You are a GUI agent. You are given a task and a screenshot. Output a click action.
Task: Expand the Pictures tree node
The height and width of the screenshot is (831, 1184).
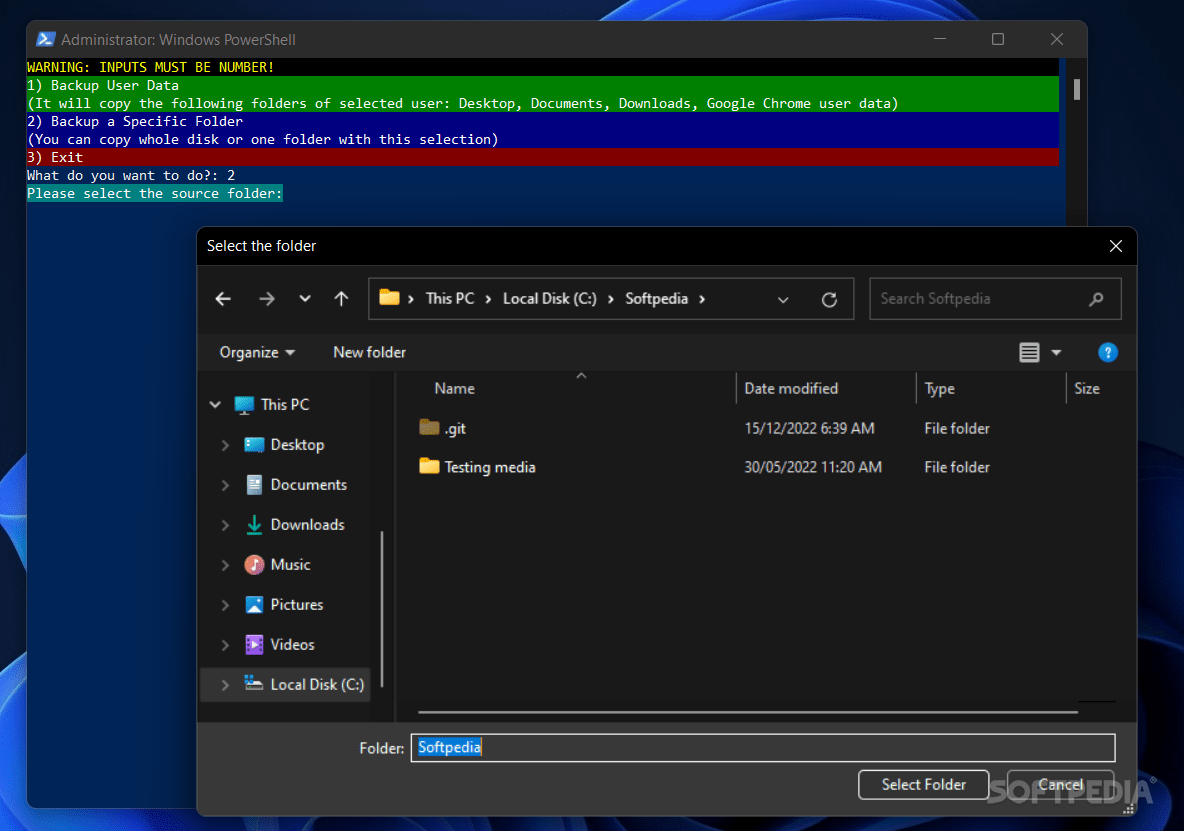click(x=225, y=605)
